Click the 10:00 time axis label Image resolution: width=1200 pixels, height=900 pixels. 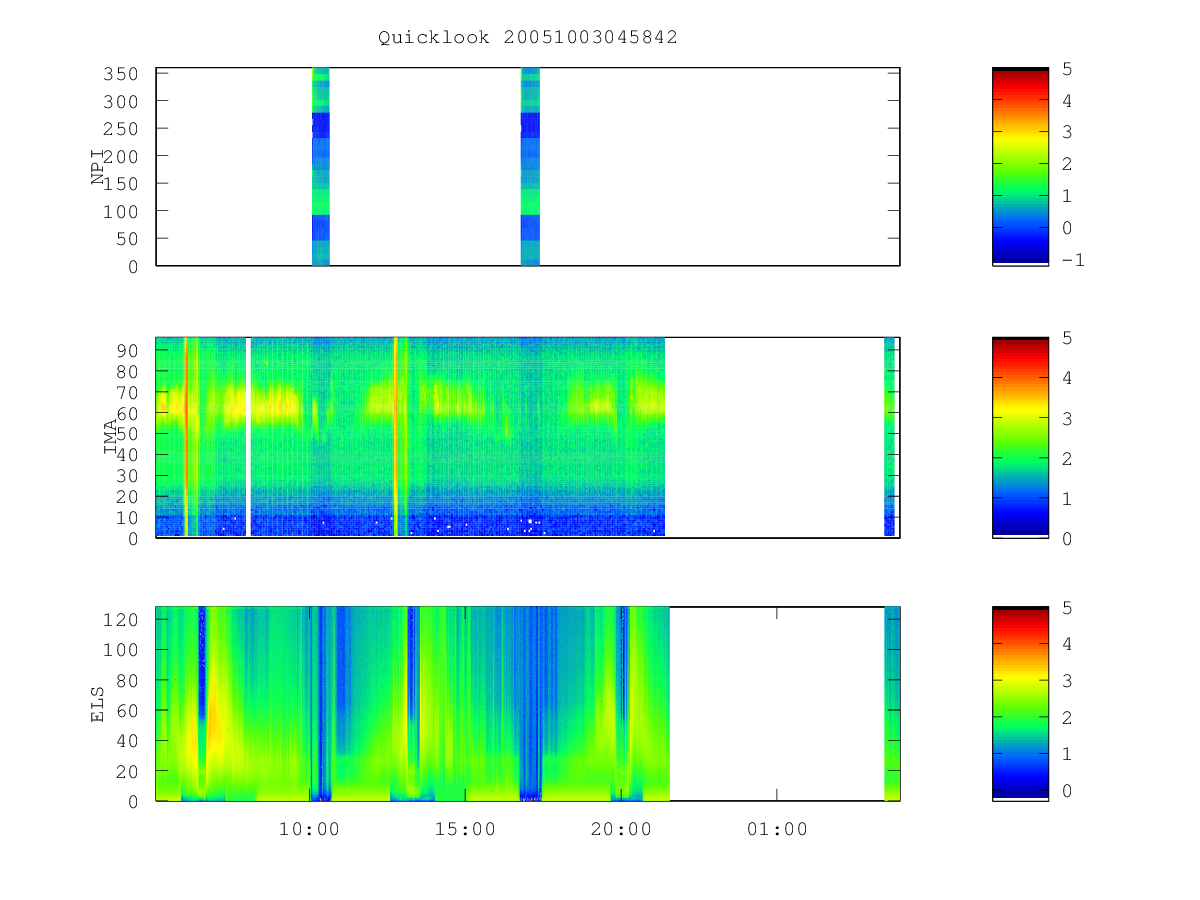point(309,829)
